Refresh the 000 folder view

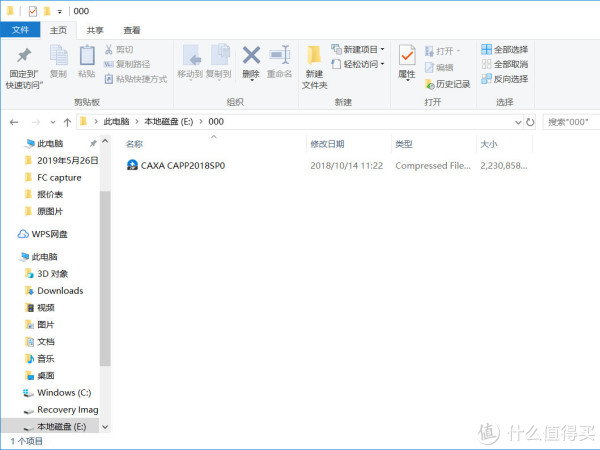[530, 122]
